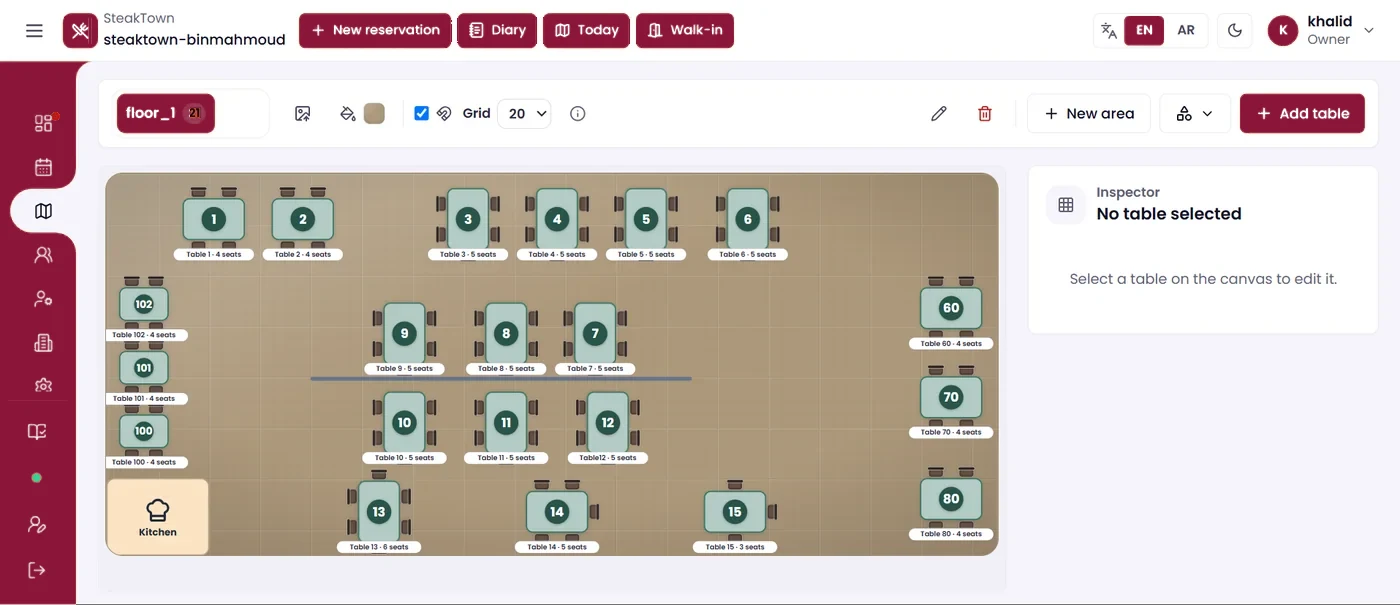Open the Diary view

497,30
